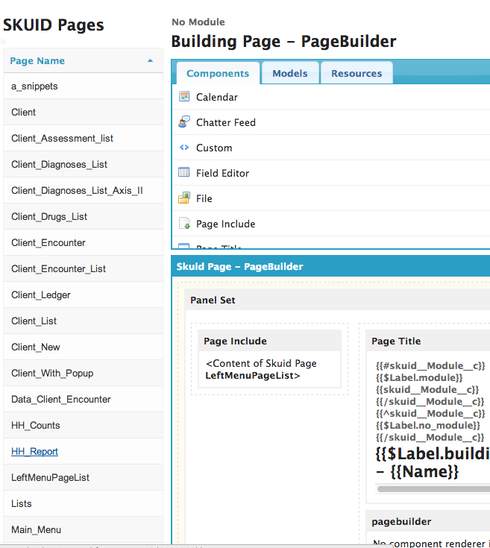Select the Lists page row
Viewport: 490px width, 548px height.
83,504
